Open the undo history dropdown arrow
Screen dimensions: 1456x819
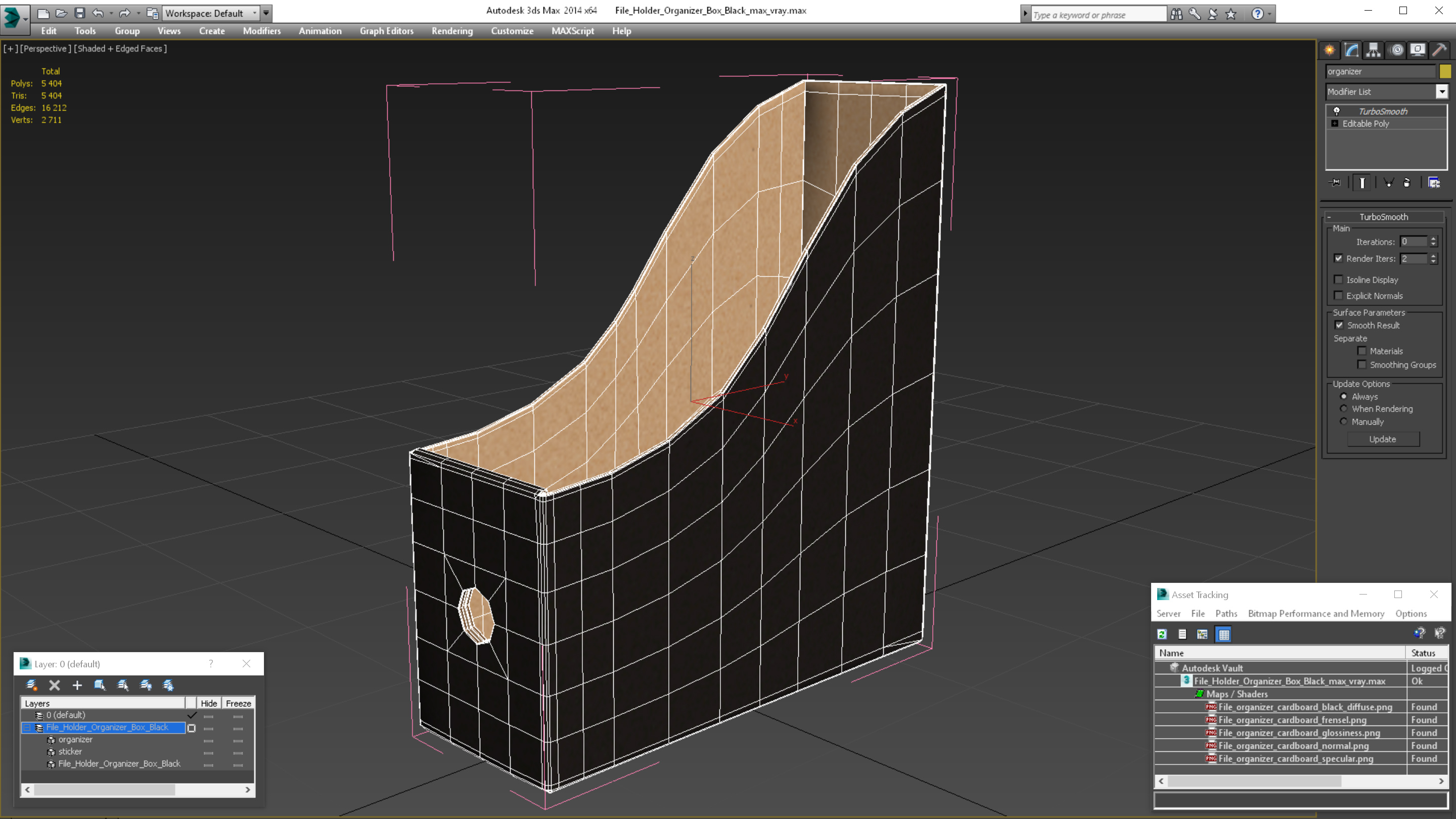pyautogui.click(x=111, y=13)
